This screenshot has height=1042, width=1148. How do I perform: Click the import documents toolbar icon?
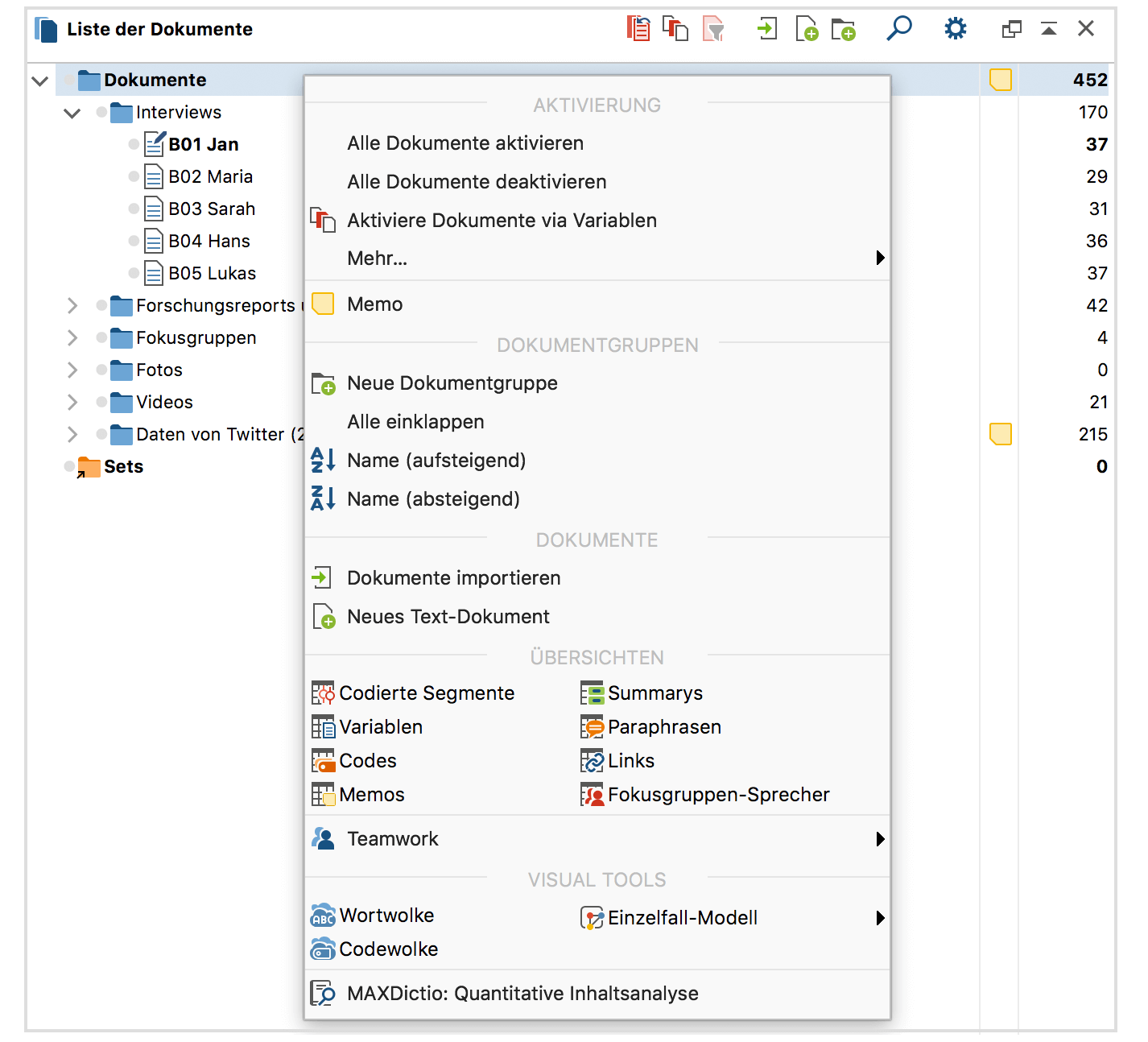(766, 30)
